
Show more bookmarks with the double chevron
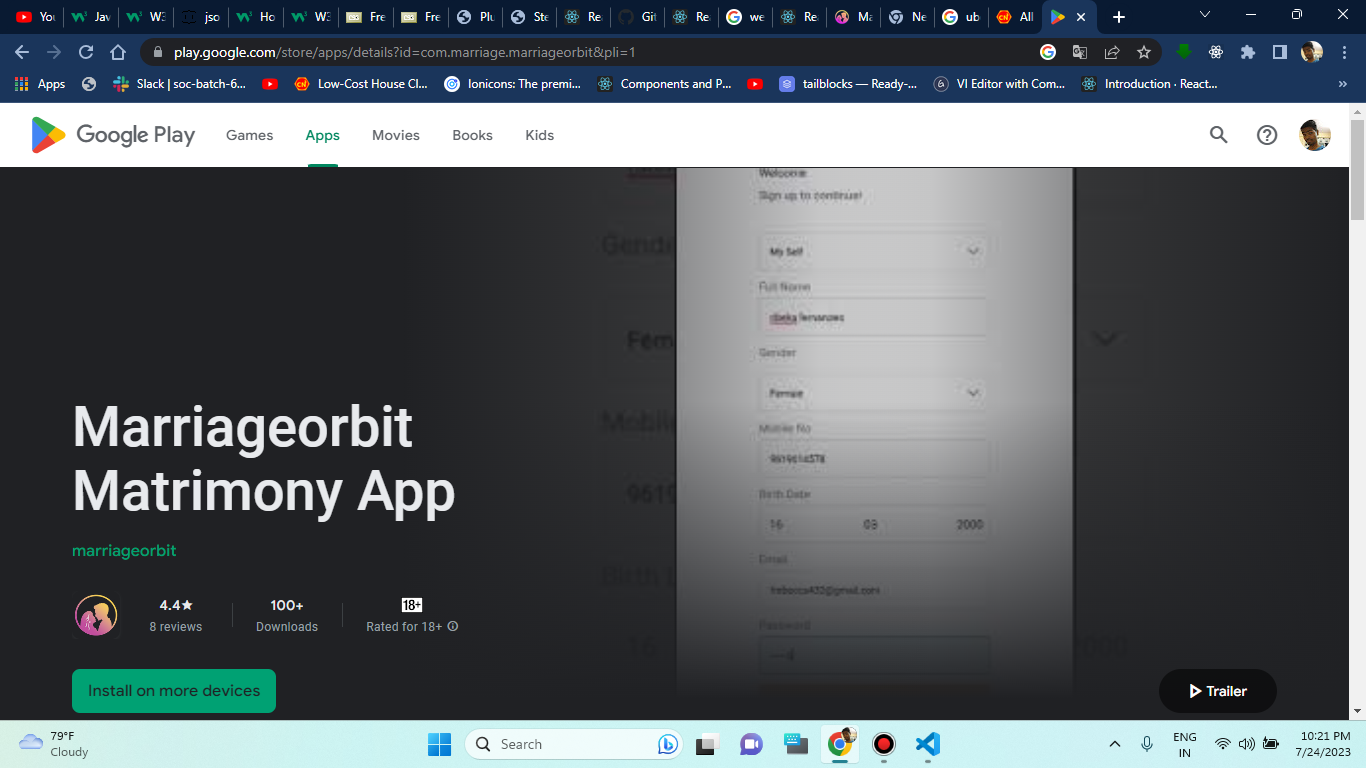coord(1342,84)
